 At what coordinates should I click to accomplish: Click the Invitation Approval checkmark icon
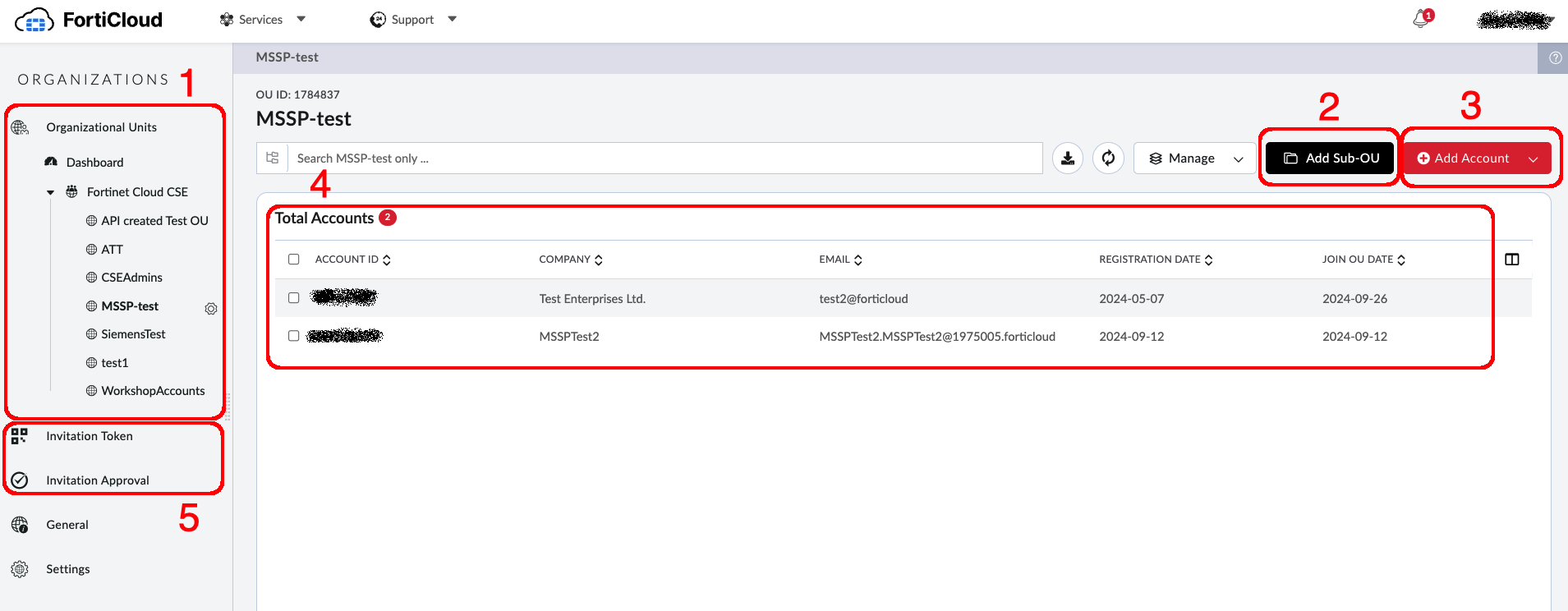click(20, 480)
